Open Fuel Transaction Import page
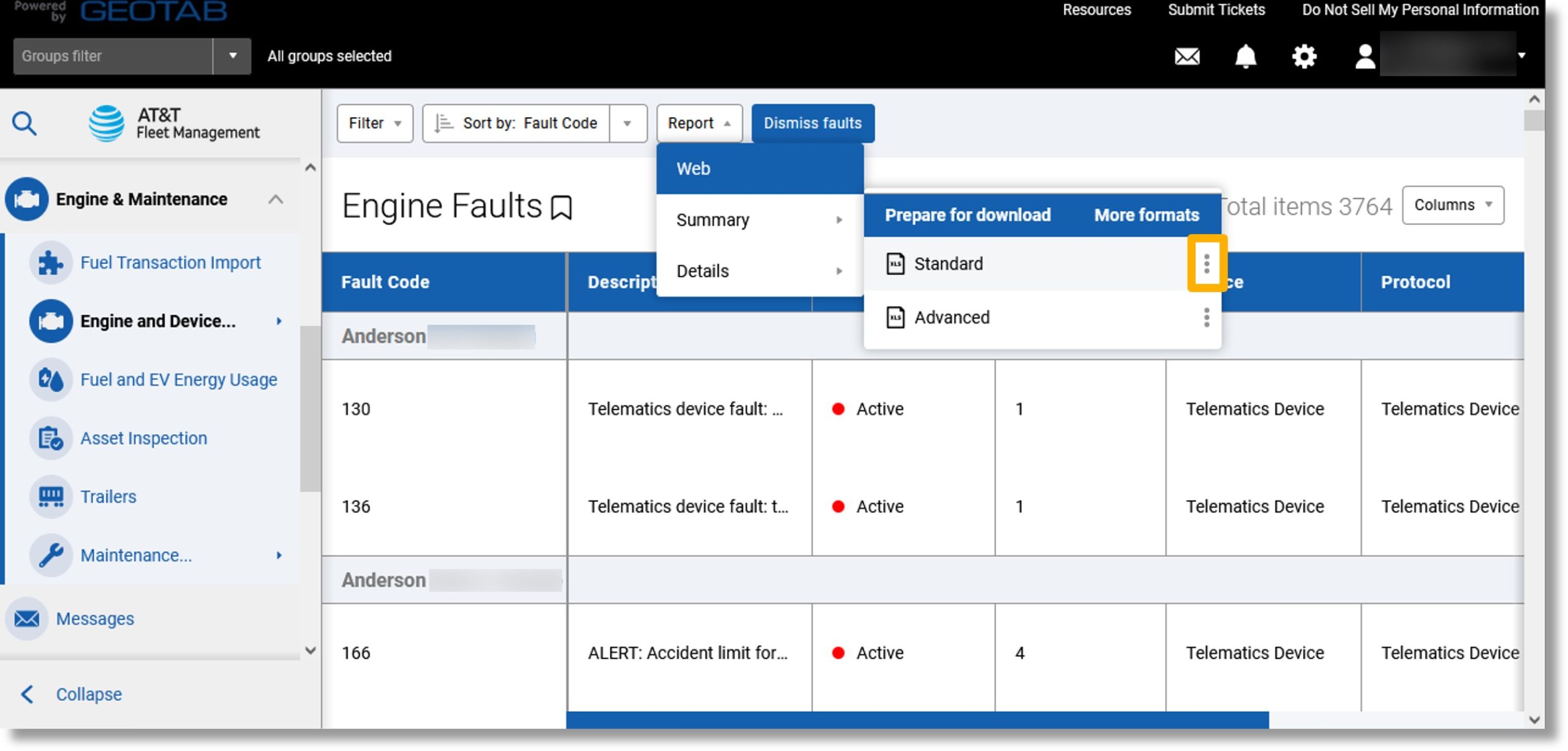 pyautogui.click(x=171, y=263)
